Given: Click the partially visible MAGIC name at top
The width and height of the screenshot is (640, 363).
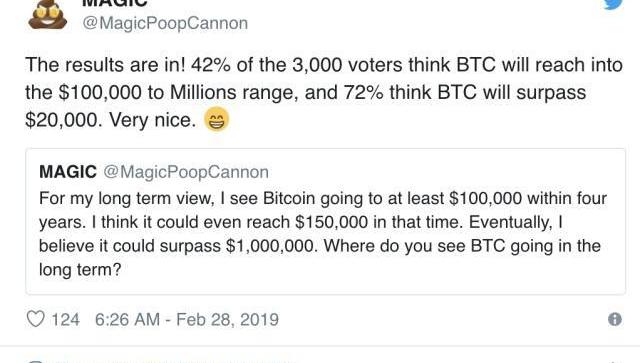Looking at the screenshot, I should (x=115, y=3).
